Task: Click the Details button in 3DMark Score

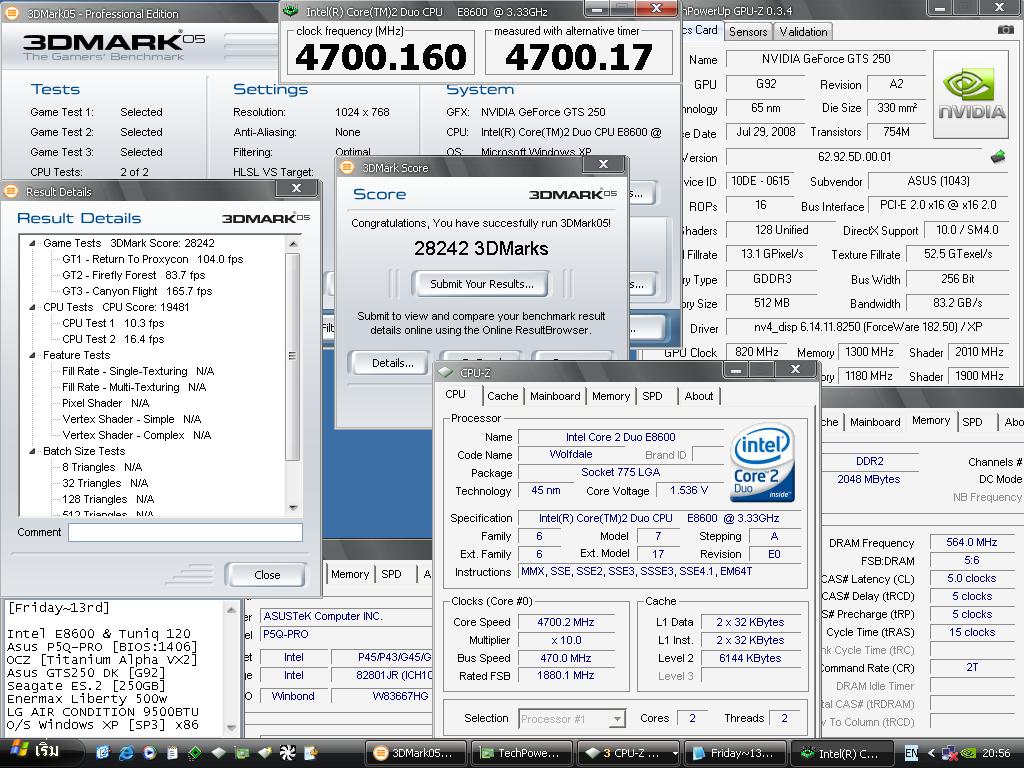Action: click(x=392, y=363)
